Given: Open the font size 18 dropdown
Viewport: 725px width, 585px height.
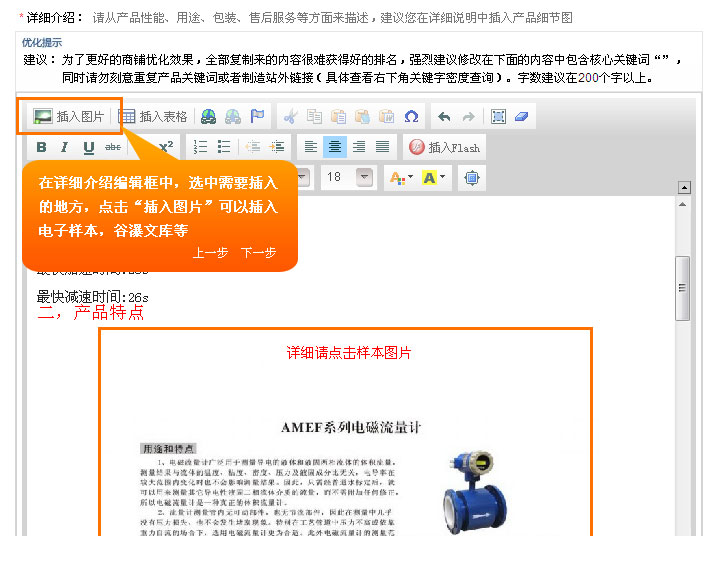Looking at the screenshot, I should click(x=365, y=178).
